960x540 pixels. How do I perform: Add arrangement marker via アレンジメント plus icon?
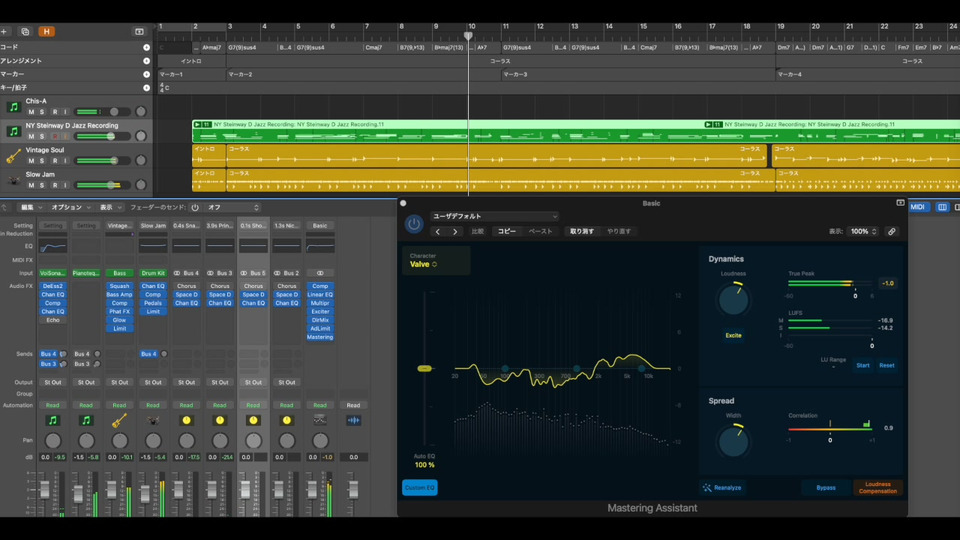(146, 61)
